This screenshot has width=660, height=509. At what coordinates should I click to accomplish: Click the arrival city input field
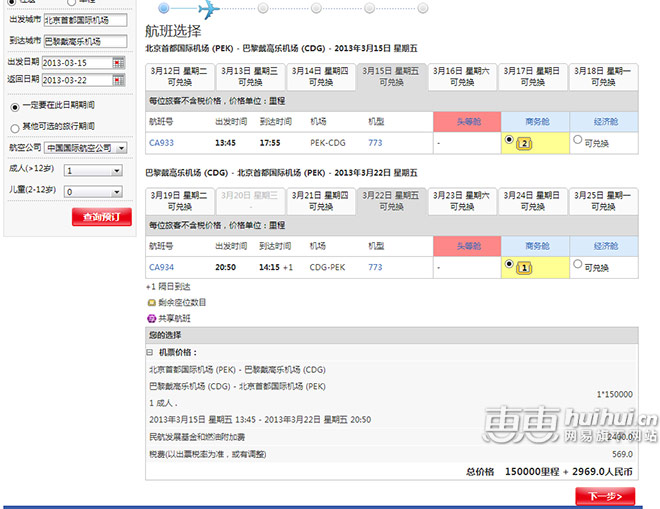[x=85, y=41]
